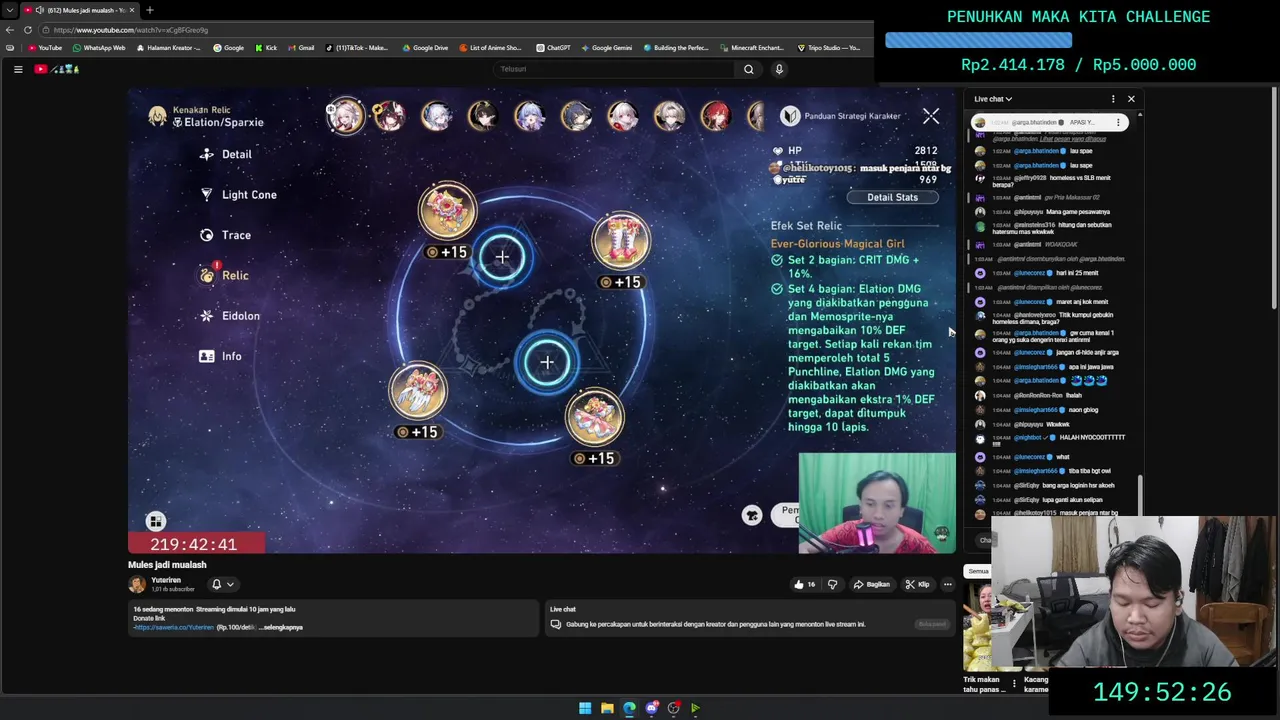Open File Explorer from taskbar
This screenshot has height=720, width=1280.
[x=607, y=708]
